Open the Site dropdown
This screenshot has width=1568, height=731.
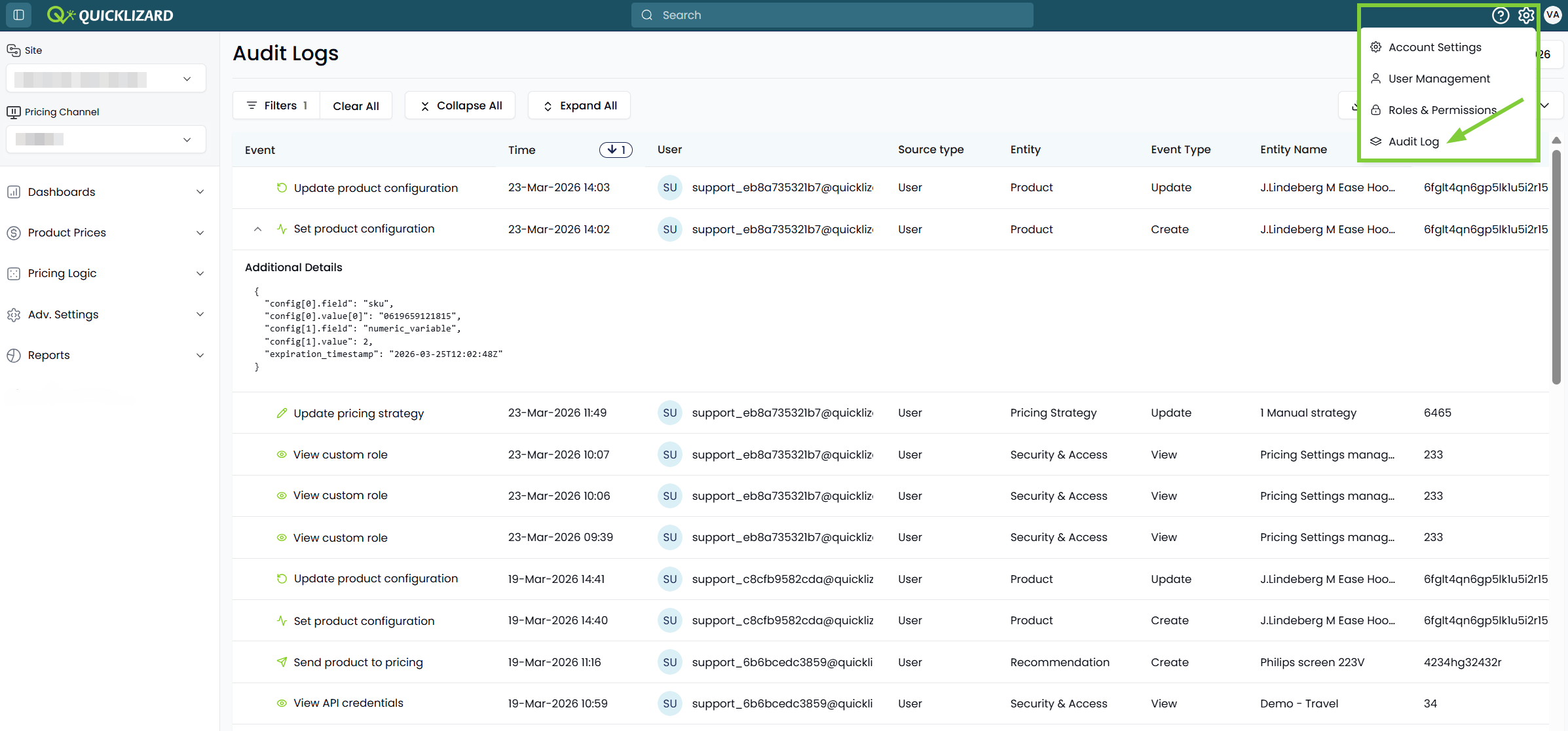(x=106, y=79)
